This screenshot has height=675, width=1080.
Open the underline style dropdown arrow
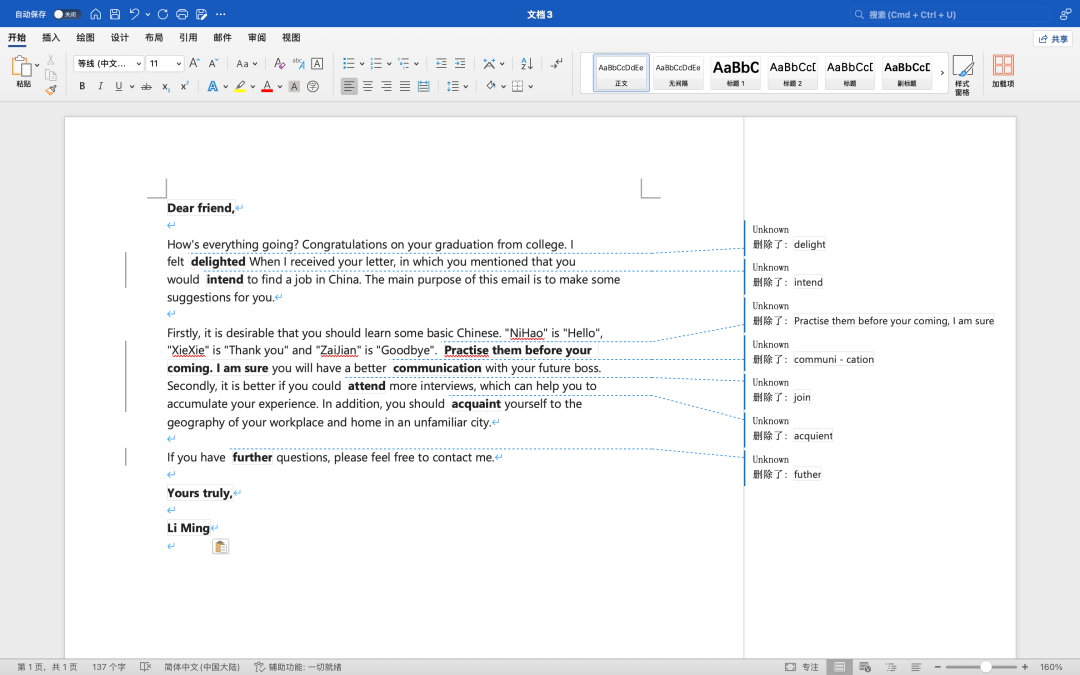coord(132,87)
